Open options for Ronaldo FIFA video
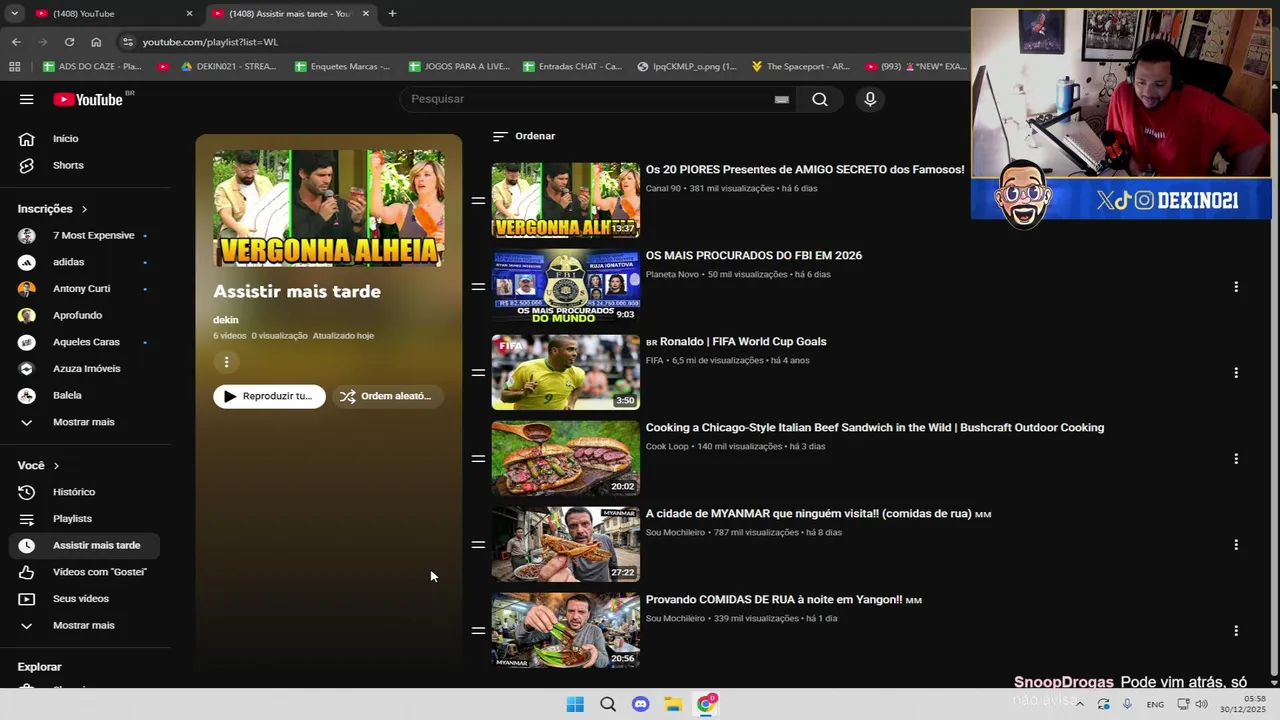The width and height of the screenshot is (1280, 720). point(1236,372)
